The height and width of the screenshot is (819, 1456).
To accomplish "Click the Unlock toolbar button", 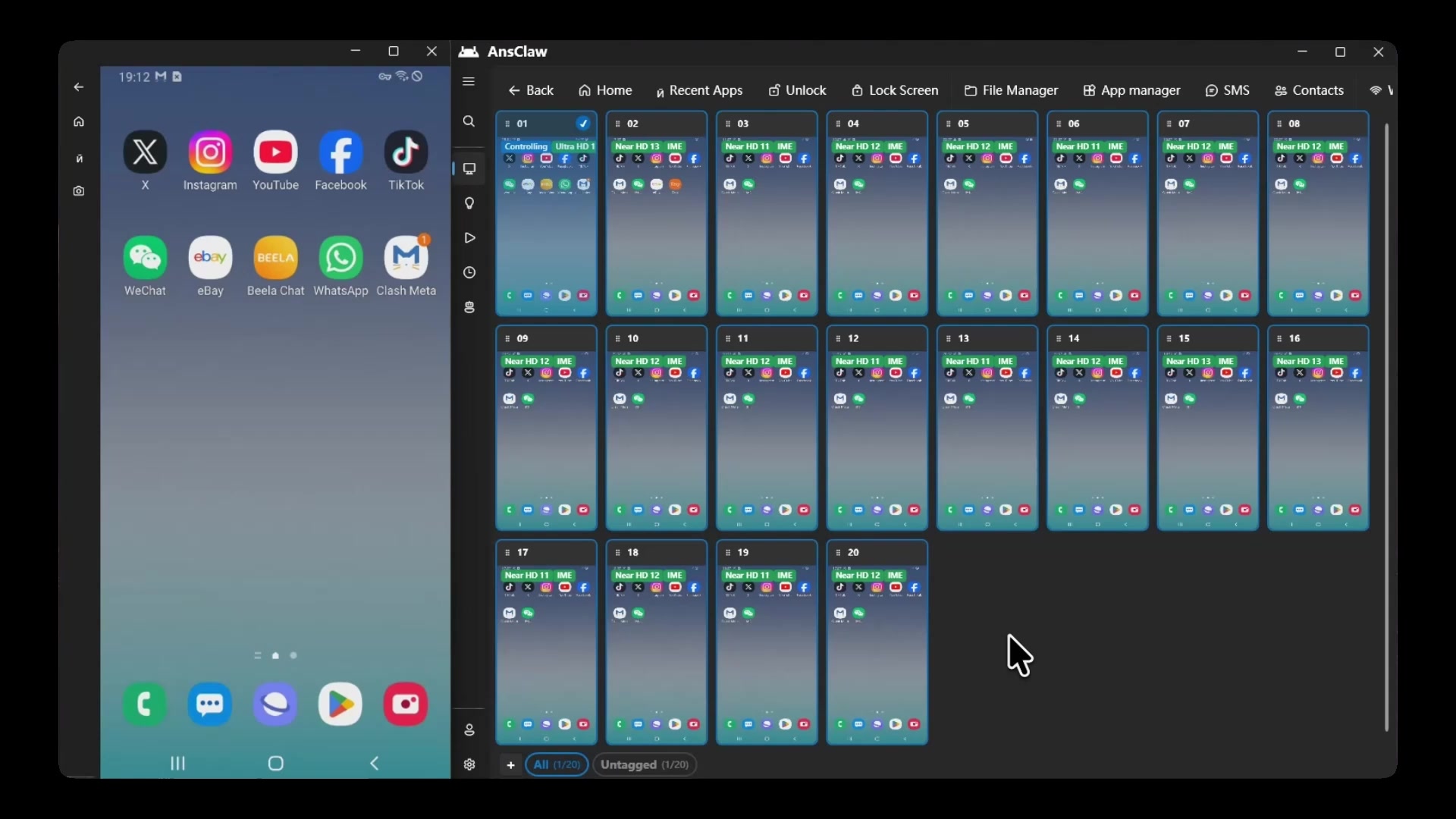I will (x=797, y=90).
